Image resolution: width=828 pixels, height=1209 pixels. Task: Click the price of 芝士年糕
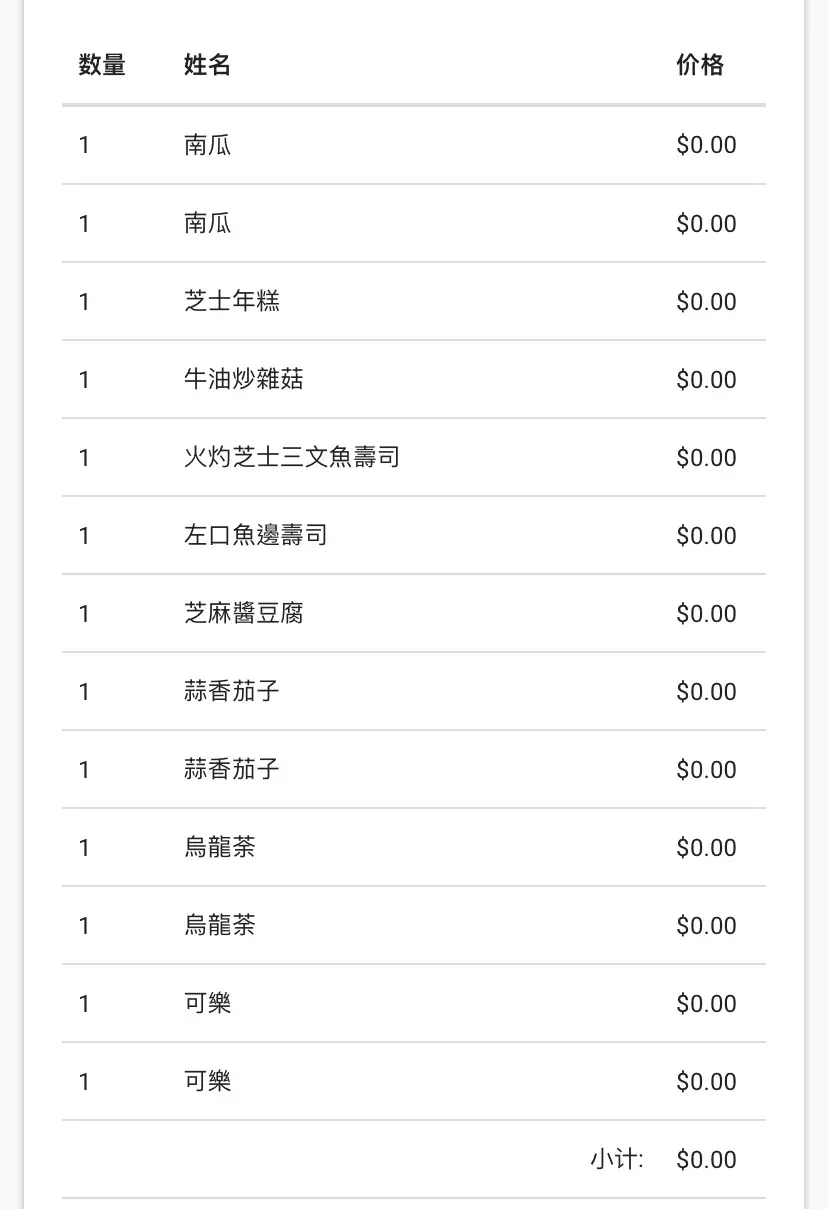[706, 301]
